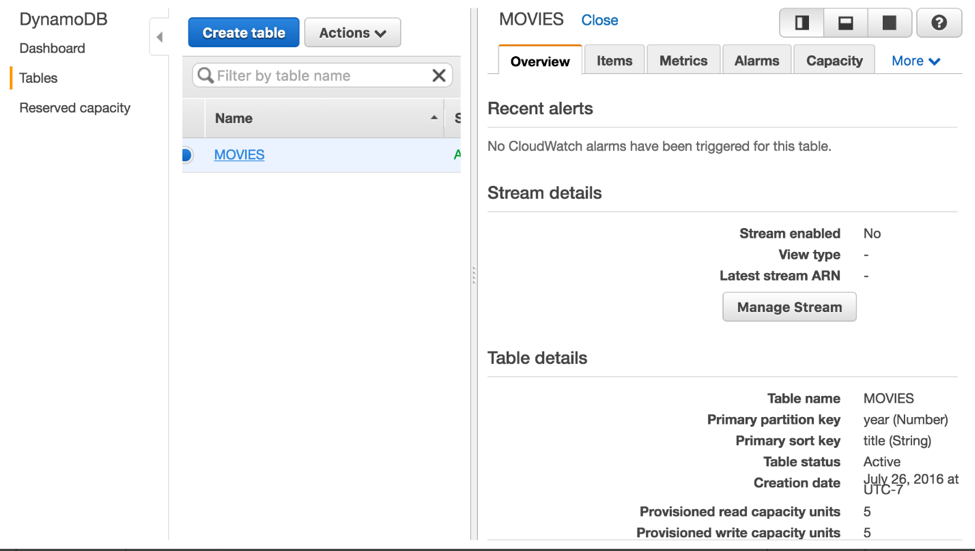Close the MOVIES detail panel
This screenshot has width=975, height=551.
tap(599, 21)
